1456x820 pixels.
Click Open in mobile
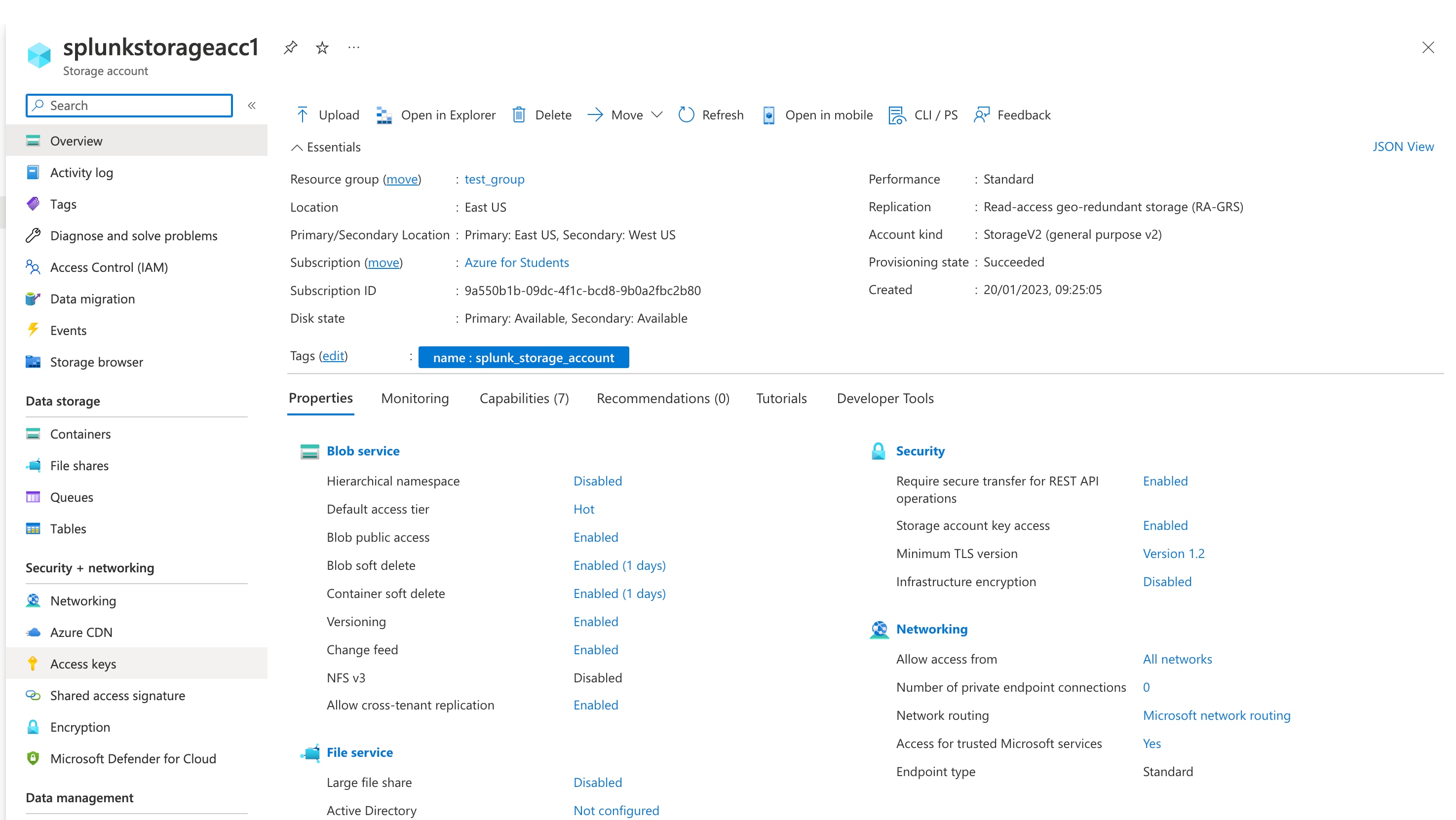point(817,115)
